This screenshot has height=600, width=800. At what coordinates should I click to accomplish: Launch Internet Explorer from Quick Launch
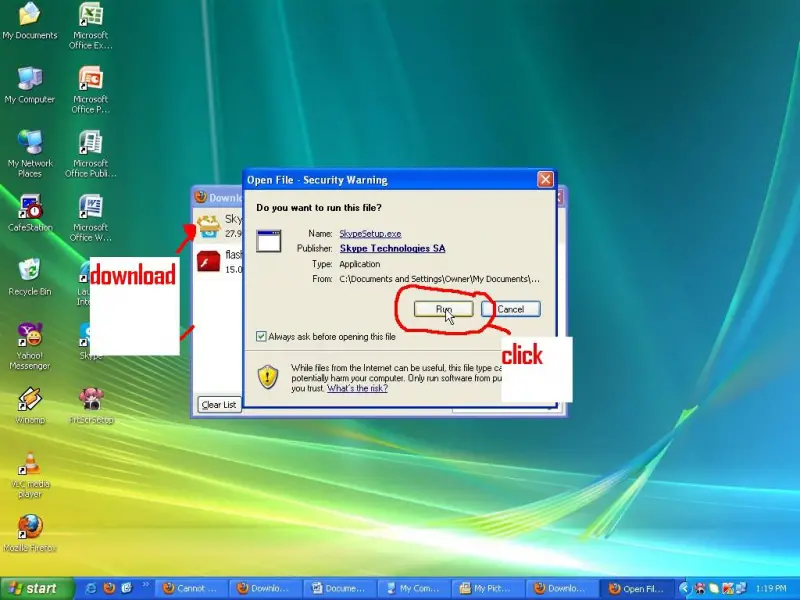pos(91,588)
